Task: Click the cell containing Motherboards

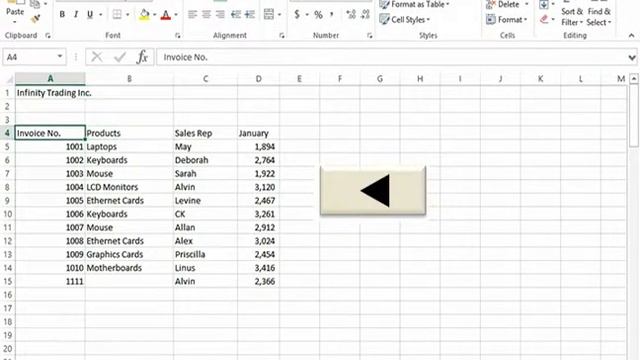Action: point(129,268)
